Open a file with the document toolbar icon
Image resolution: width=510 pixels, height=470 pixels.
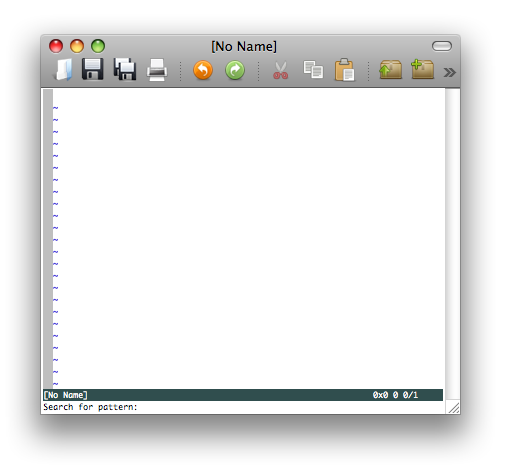click(63, 70)
